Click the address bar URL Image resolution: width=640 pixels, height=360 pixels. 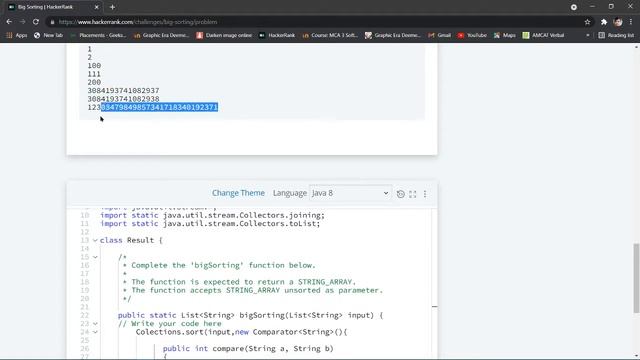(x=138, y=22)
